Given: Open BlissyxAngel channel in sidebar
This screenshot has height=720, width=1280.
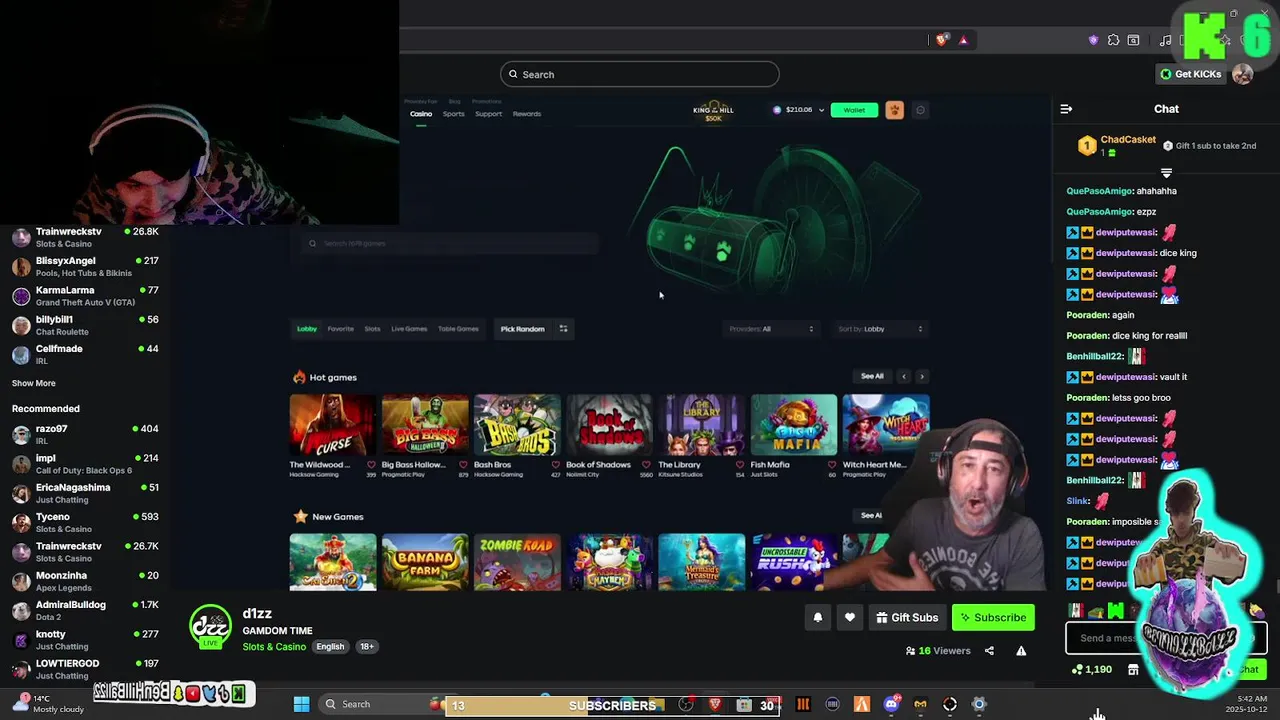Looking at the screenshot, I should click(85, 266).
